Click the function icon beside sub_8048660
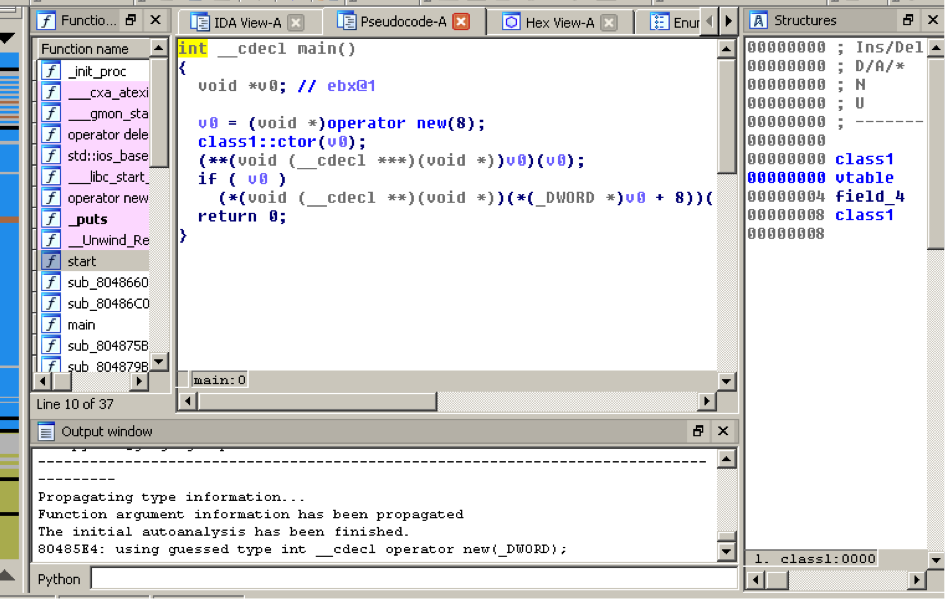Image resolution: width=945 pixels, height=599 pixels. [51, 282]
